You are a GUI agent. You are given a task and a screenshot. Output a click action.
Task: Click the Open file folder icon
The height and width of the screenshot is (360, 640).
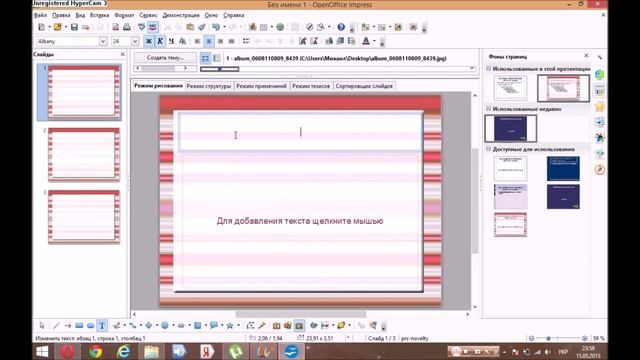pyautogui.click(x=57, y=27)
